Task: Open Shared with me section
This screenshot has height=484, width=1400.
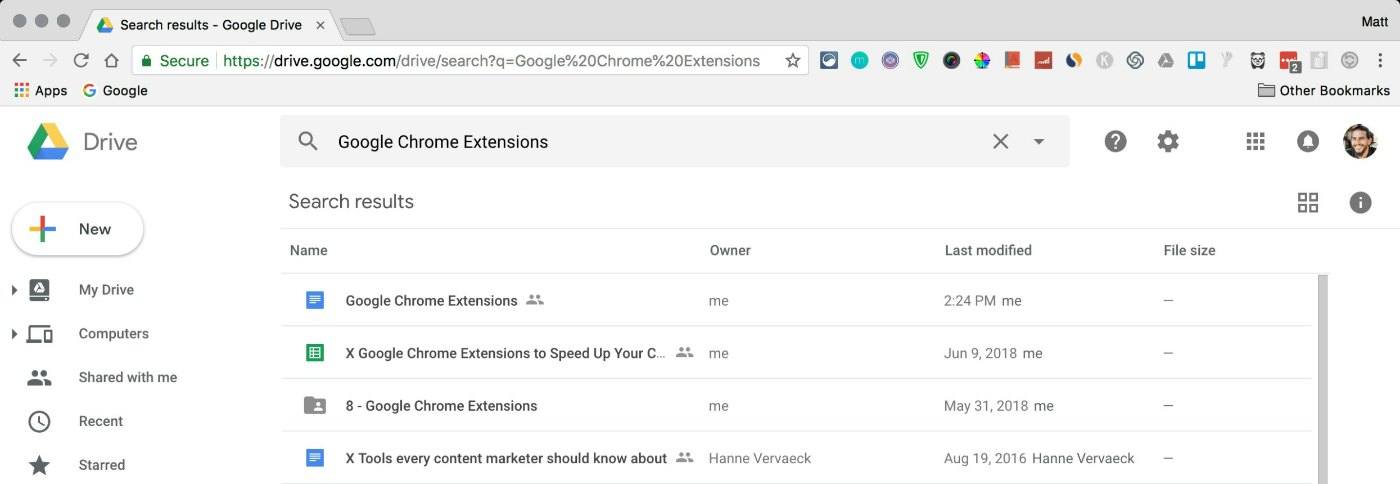Action: pos(127,377)
